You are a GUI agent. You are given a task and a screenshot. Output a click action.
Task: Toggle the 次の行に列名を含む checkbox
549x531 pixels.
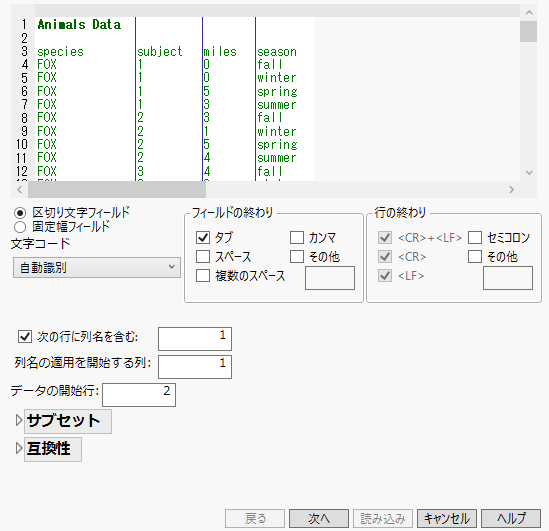point(25,336)
